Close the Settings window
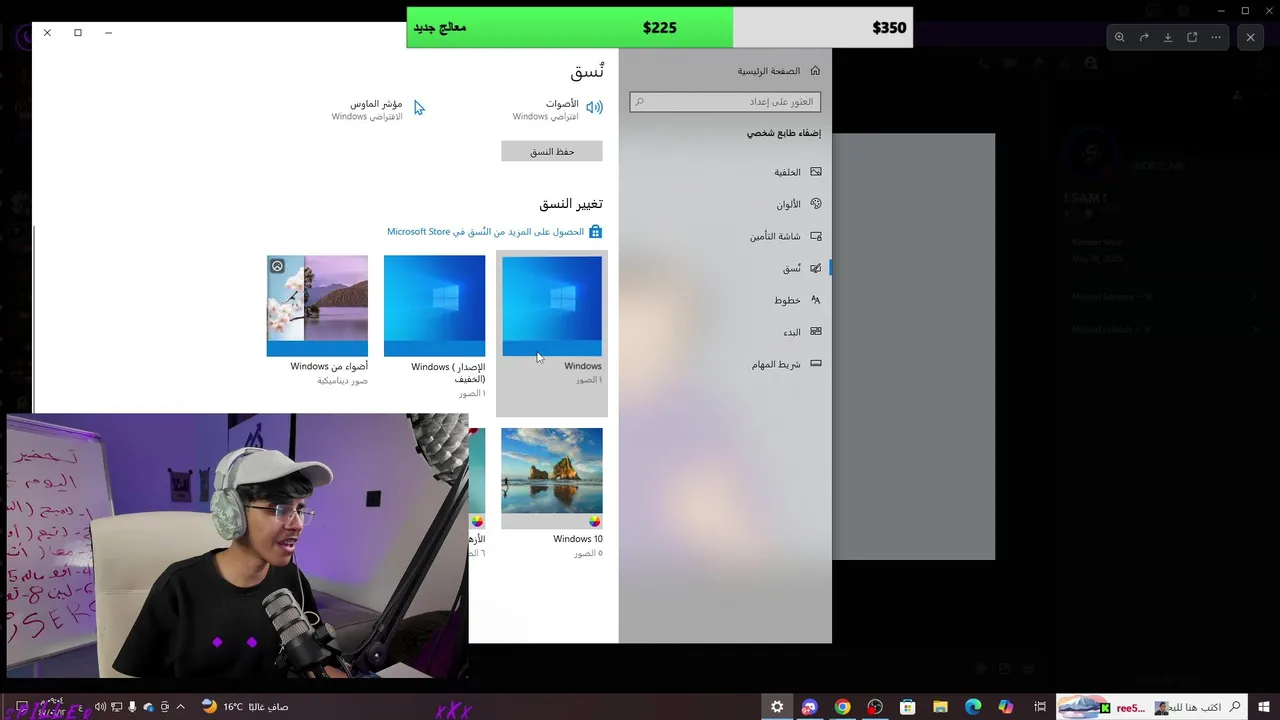The width and height of the screenshot is (1280, 720). [x=47, y=33]
